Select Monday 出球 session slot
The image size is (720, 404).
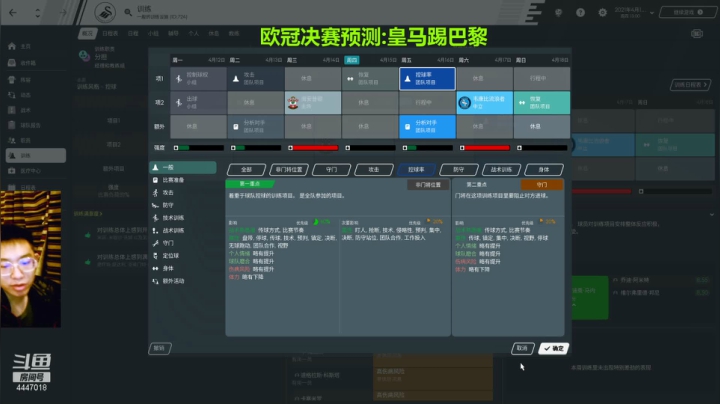[198, 102]
